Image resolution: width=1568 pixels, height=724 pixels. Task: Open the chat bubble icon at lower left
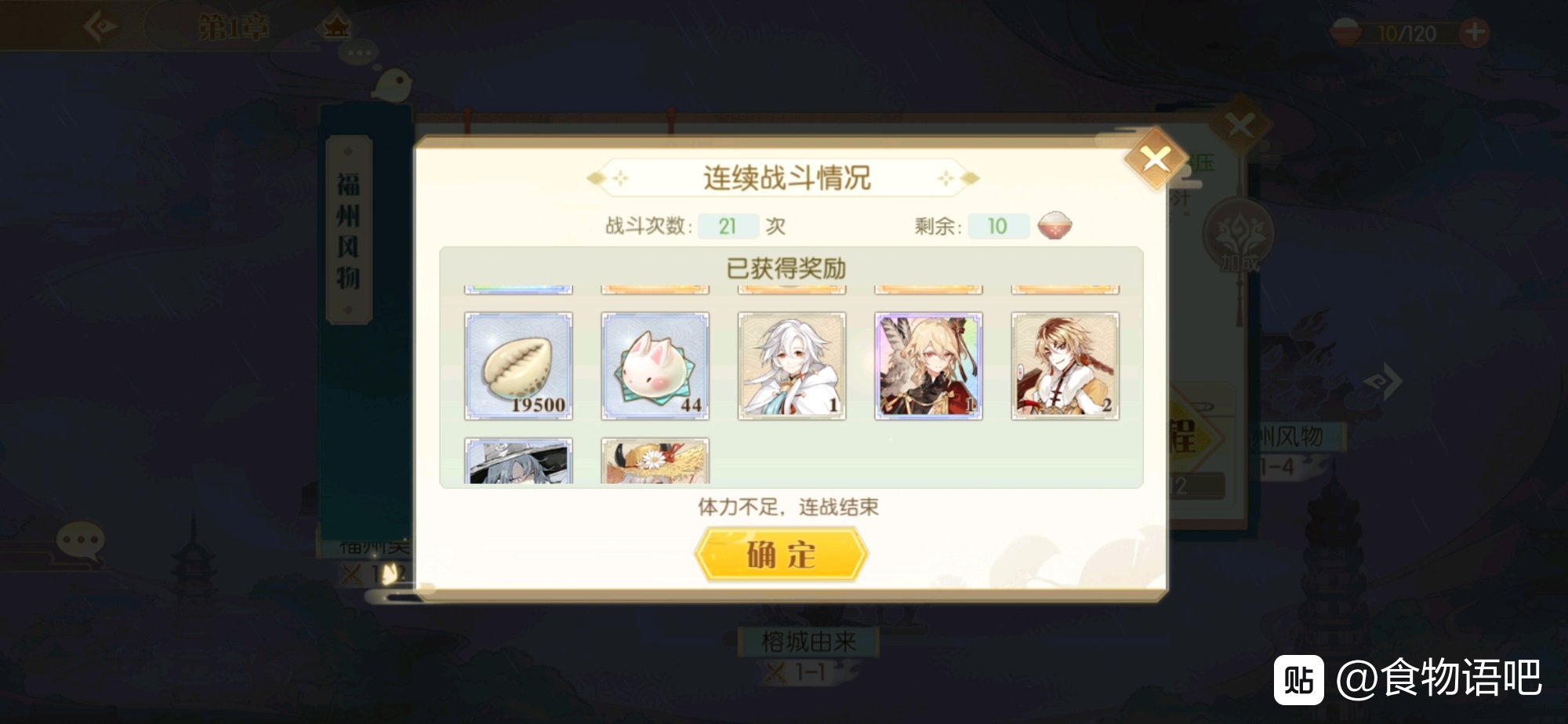(x=81, y=542)
